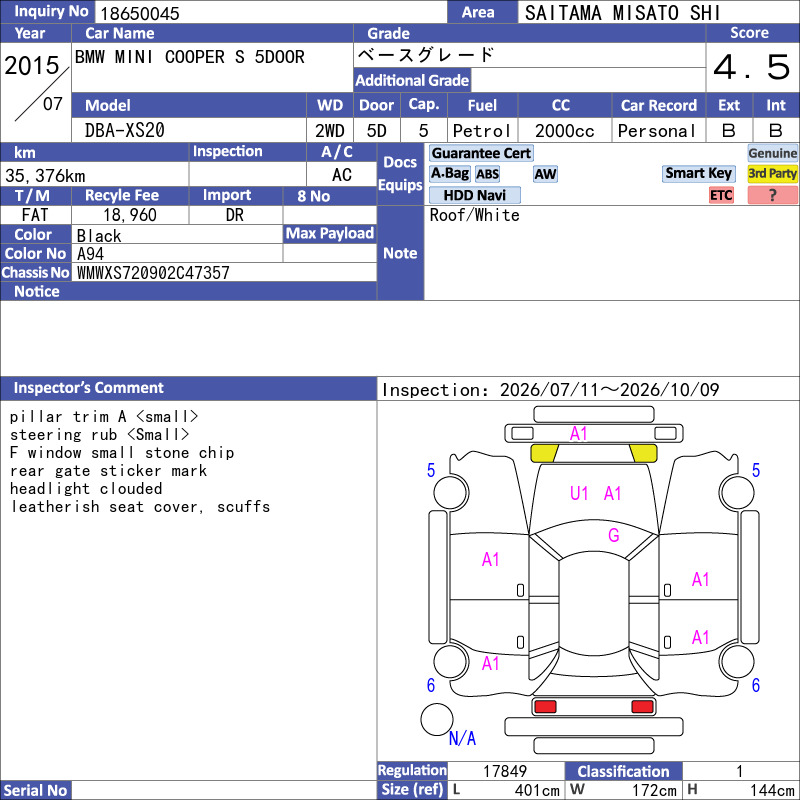Viewport: 800px width, 800px height.
Task: Click the U1 dent mark on hood
Action: pos(579,493)
